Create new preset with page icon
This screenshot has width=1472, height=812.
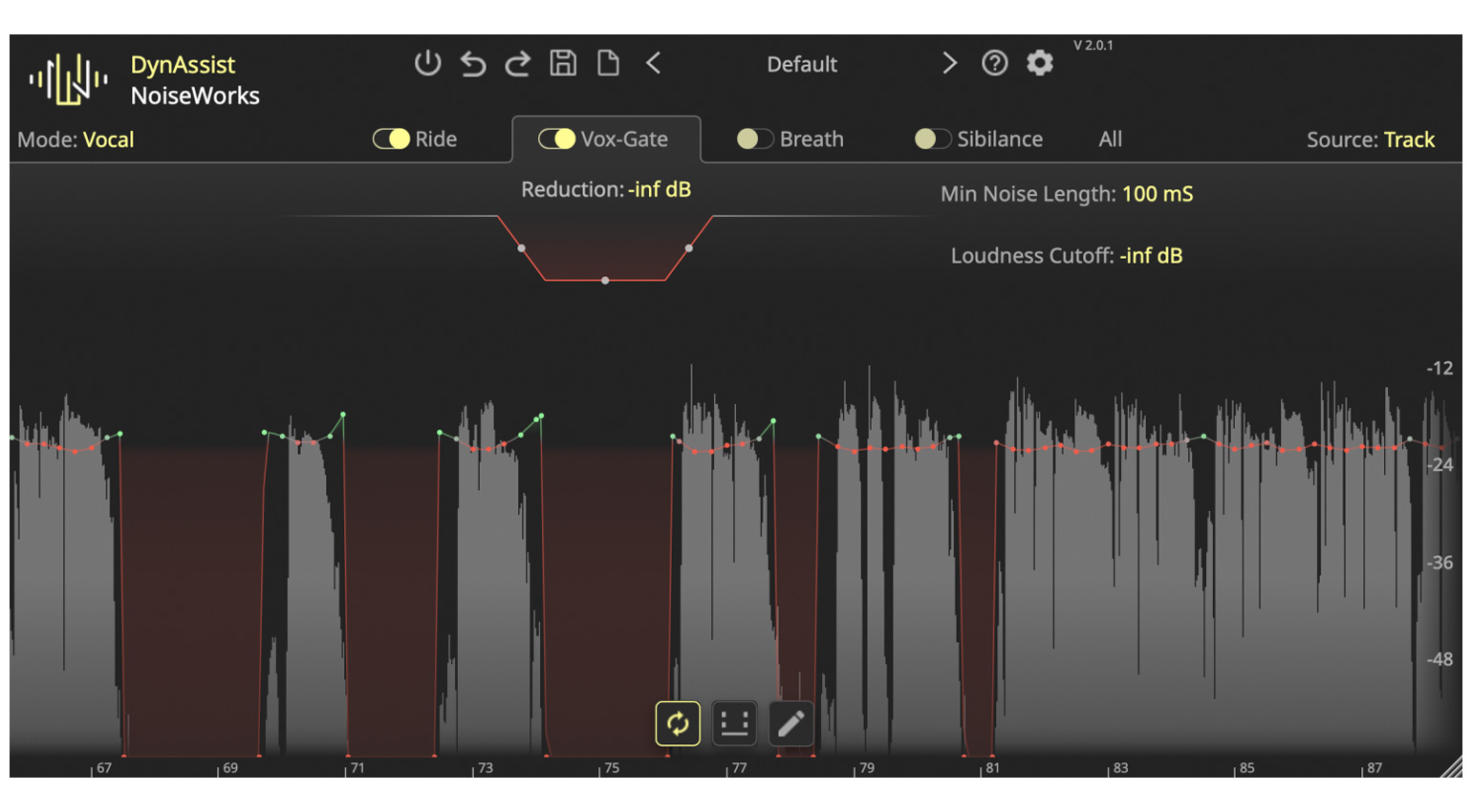point(608,64)
